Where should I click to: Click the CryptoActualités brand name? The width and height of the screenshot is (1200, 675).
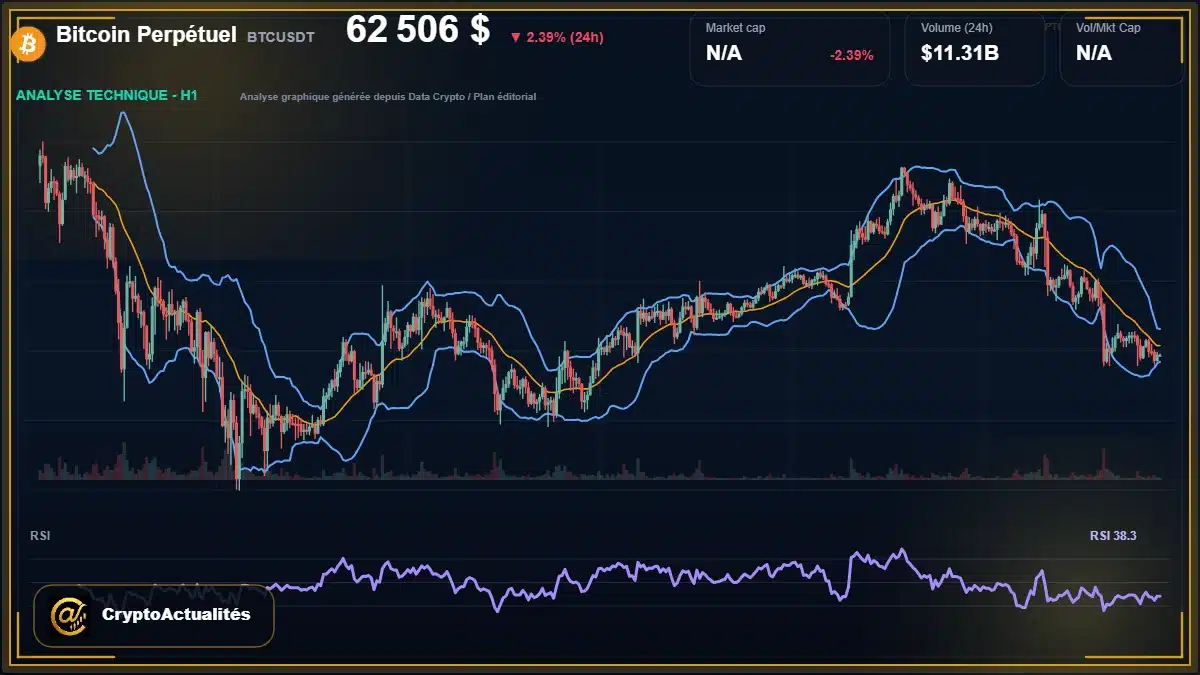176,615
